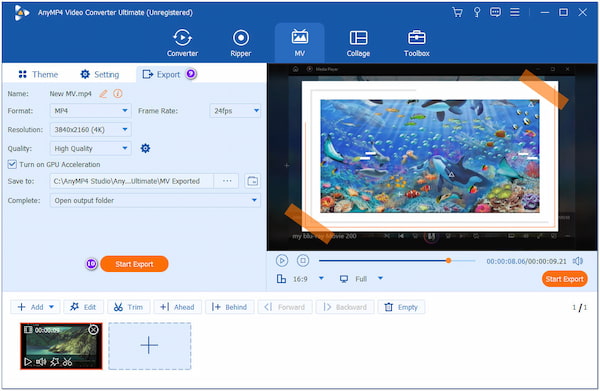The image size is (600, 391).
Task: Click the feedback chat icon
Action: click(495, 12)
